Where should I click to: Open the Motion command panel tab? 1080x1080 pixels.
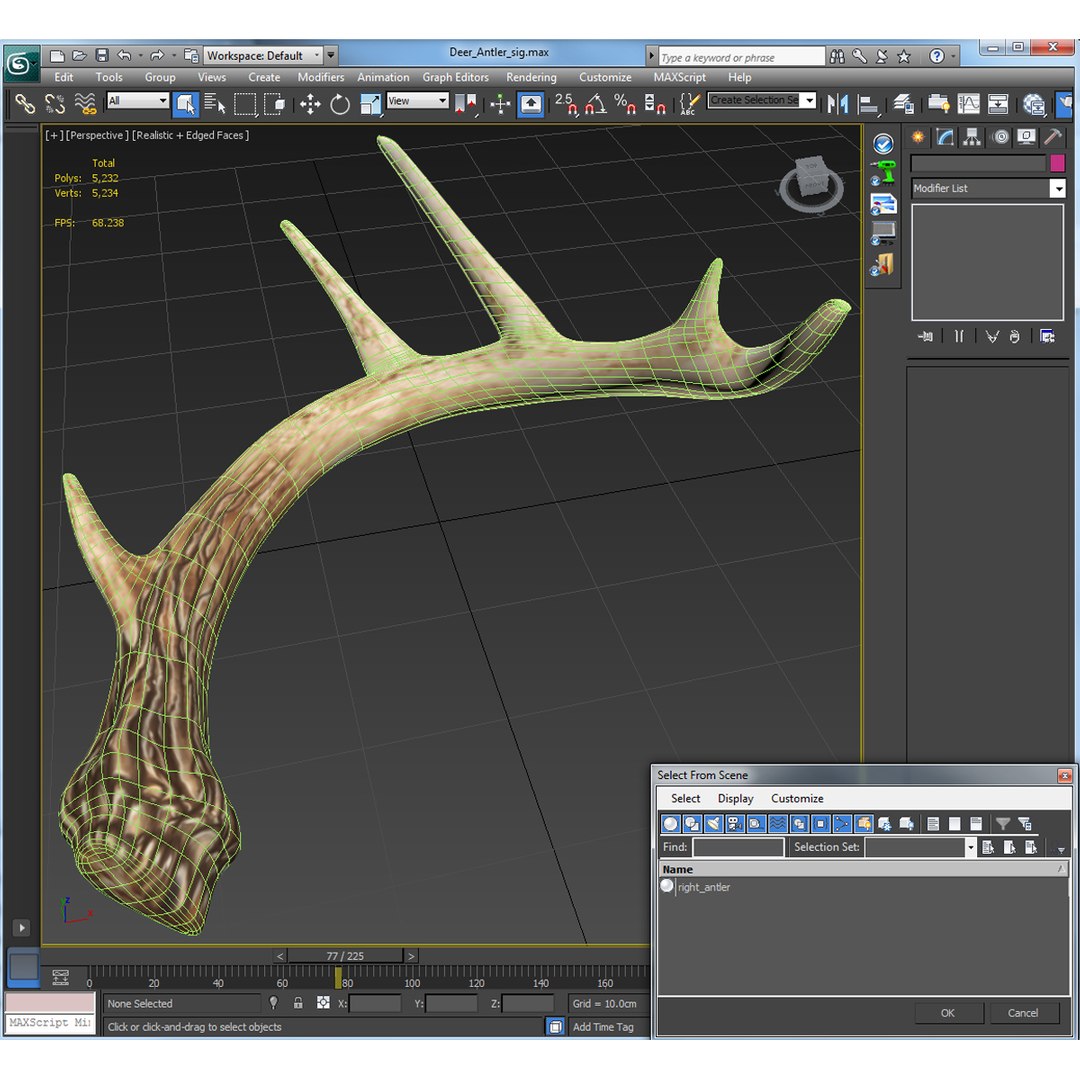click(1001, 137)
